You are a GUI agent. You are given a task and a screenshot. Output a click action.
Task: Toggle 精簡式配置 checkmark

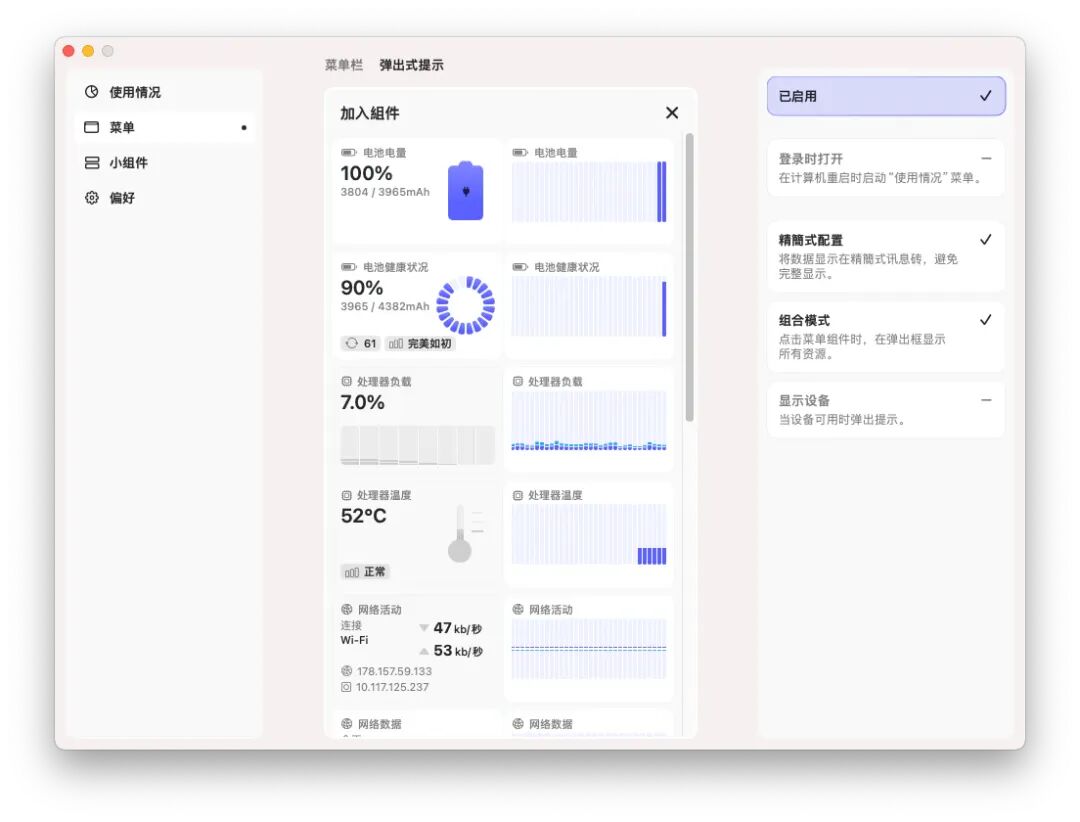(986, 239)
